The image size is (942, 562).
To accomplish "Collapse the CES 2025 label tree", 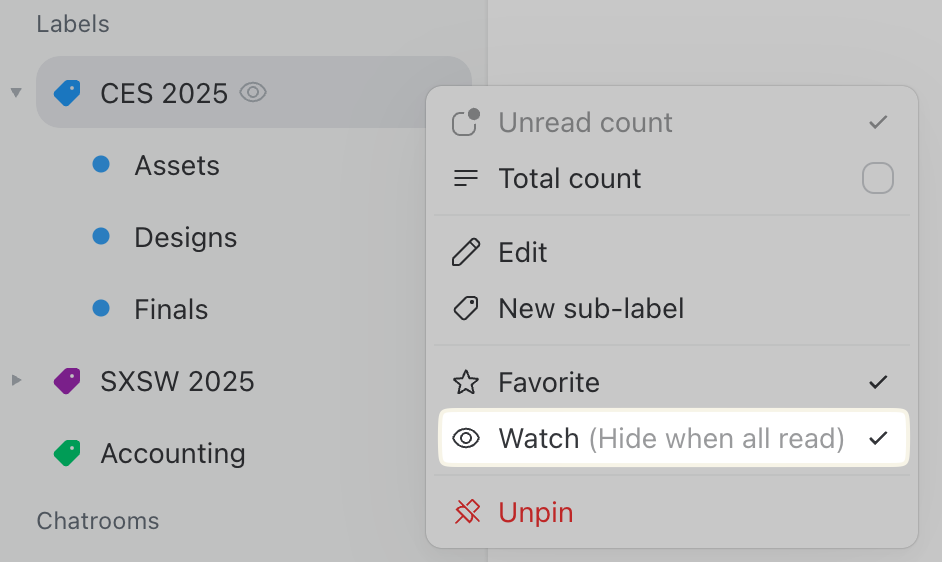I will (16, 94).
